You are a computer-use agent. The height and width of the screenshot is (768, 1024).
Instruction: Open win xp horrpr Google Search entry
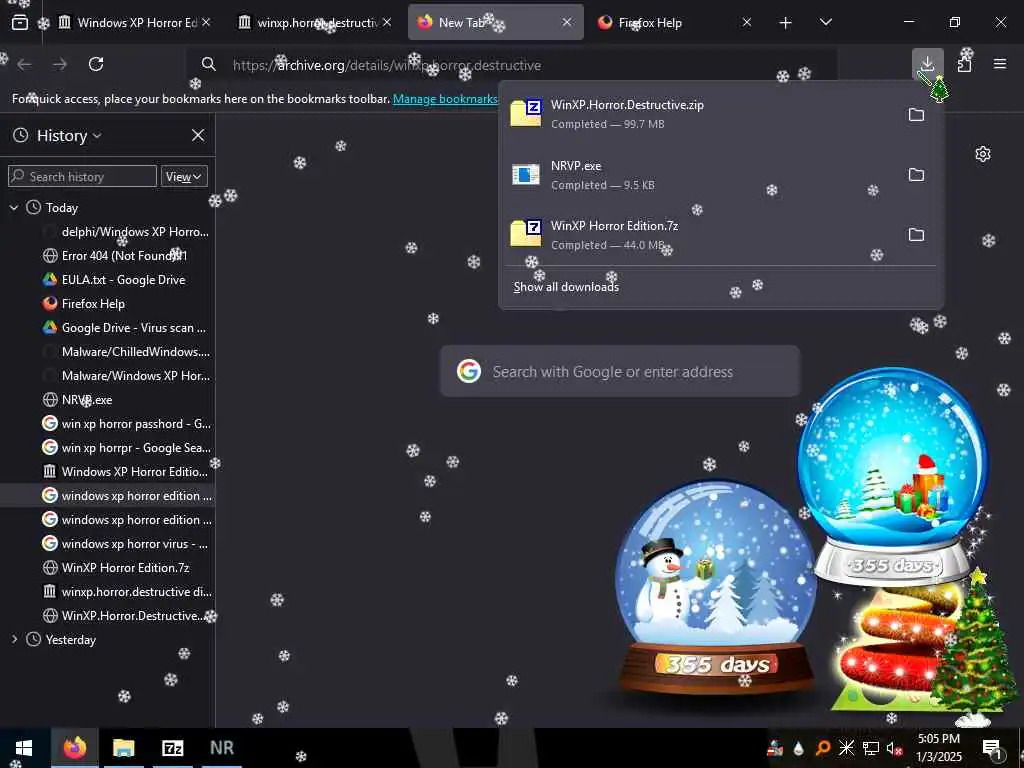(x=136, y=448)
